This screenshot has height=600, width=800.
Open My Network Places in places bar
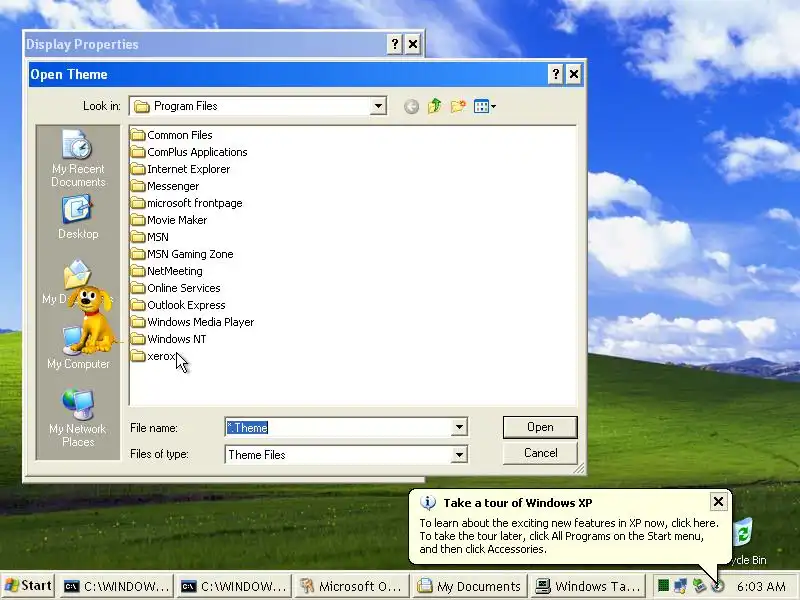coord(78,418)
